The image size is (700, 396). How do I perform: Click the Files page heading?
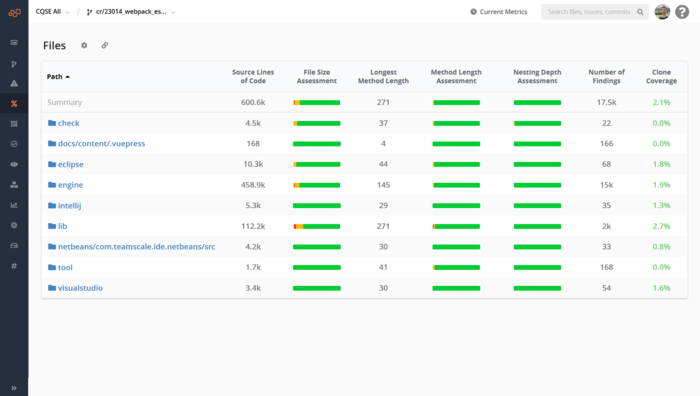click(54, 46)
